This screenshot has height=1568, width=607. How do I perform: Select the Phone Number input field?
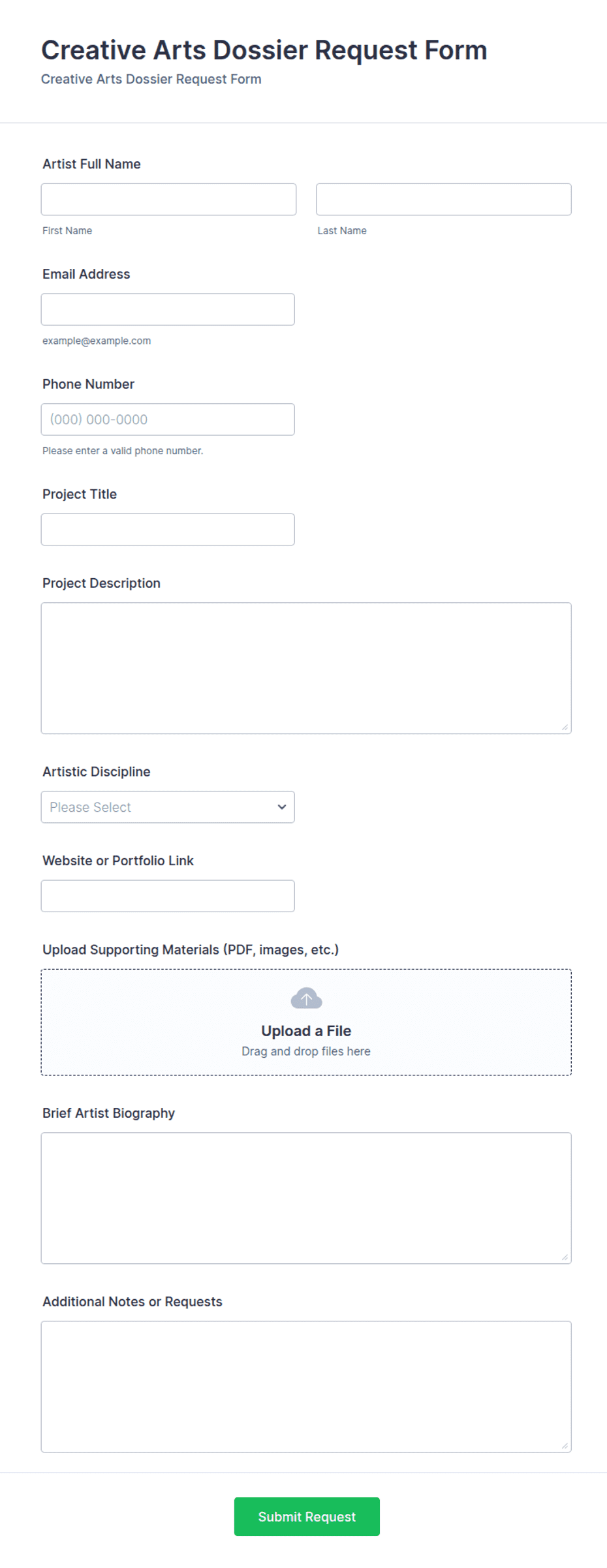(168, 420)
